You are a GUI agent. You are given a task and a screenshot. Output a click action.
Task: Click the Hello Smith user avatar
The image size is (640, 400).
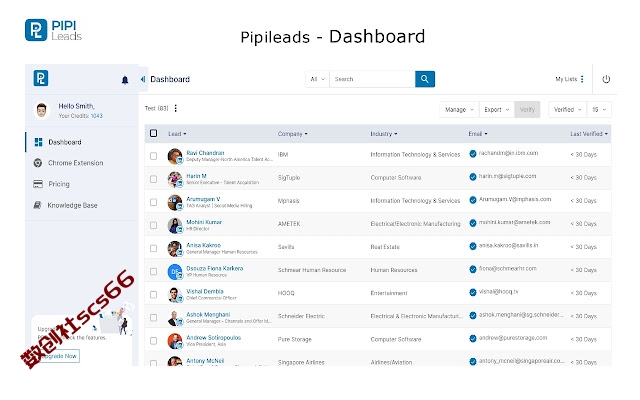click(42, 110)
